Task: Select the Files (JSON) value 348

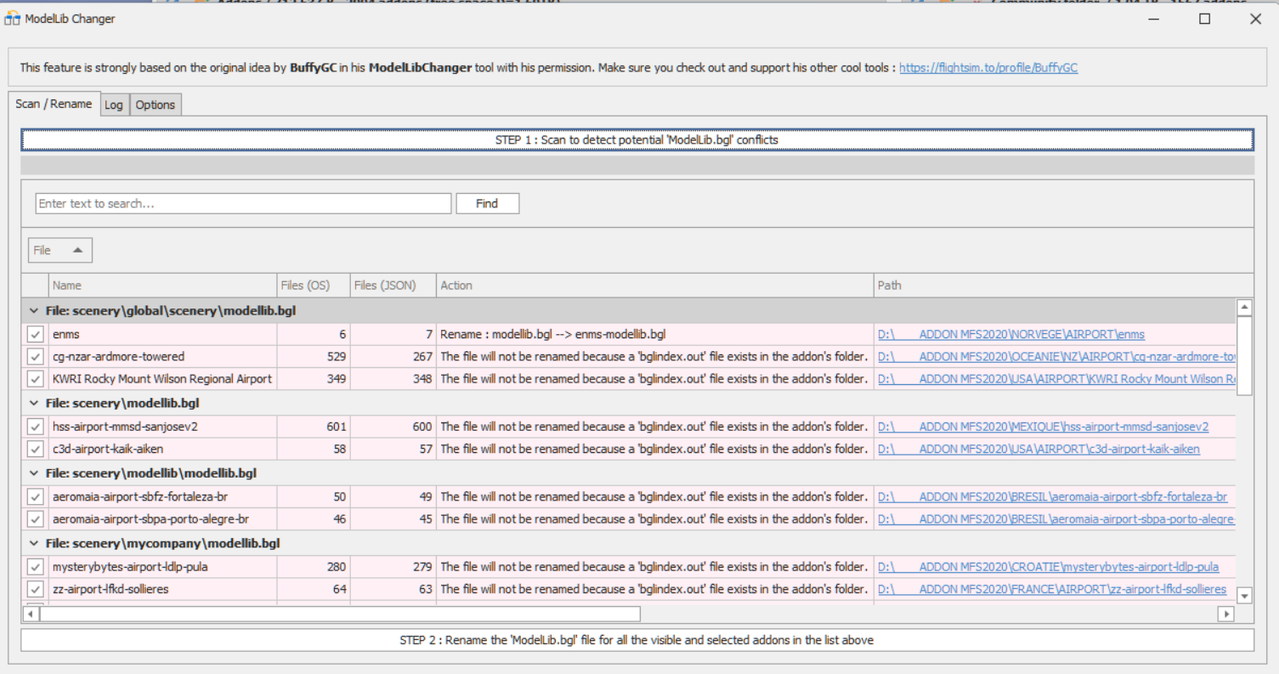Action: tap(393, 379)
